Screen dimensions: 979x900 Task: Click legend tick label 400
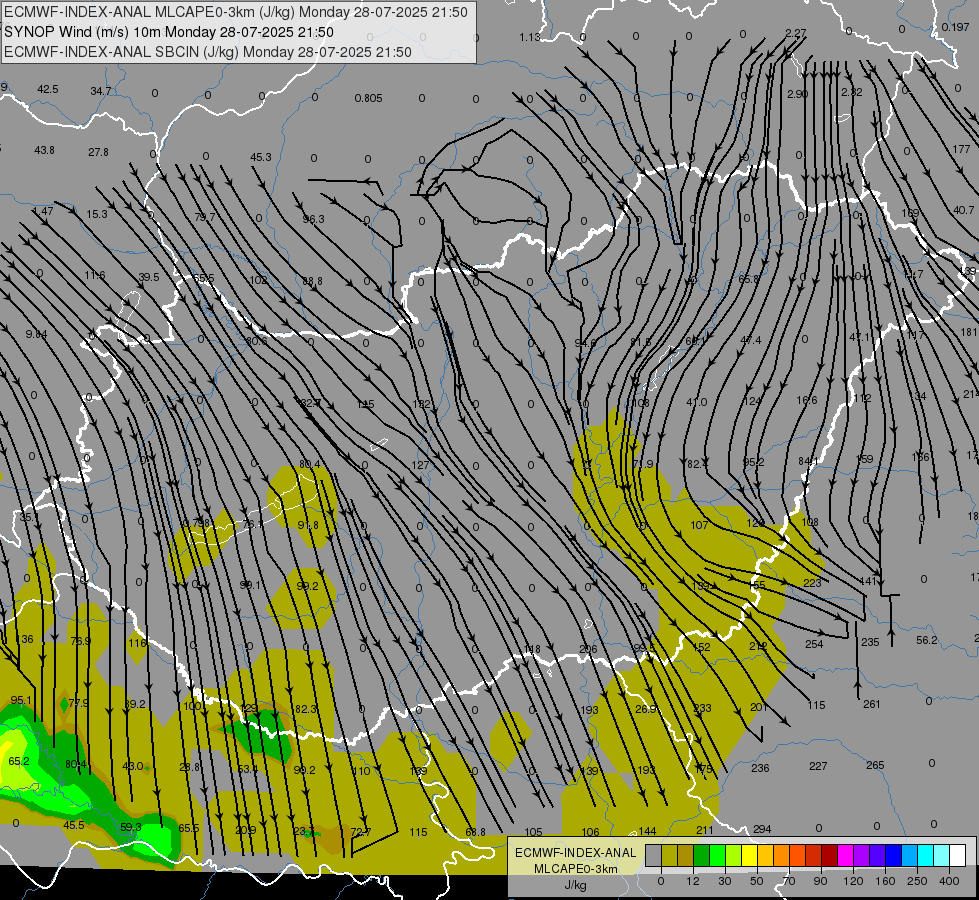click(x=949, y=881)
